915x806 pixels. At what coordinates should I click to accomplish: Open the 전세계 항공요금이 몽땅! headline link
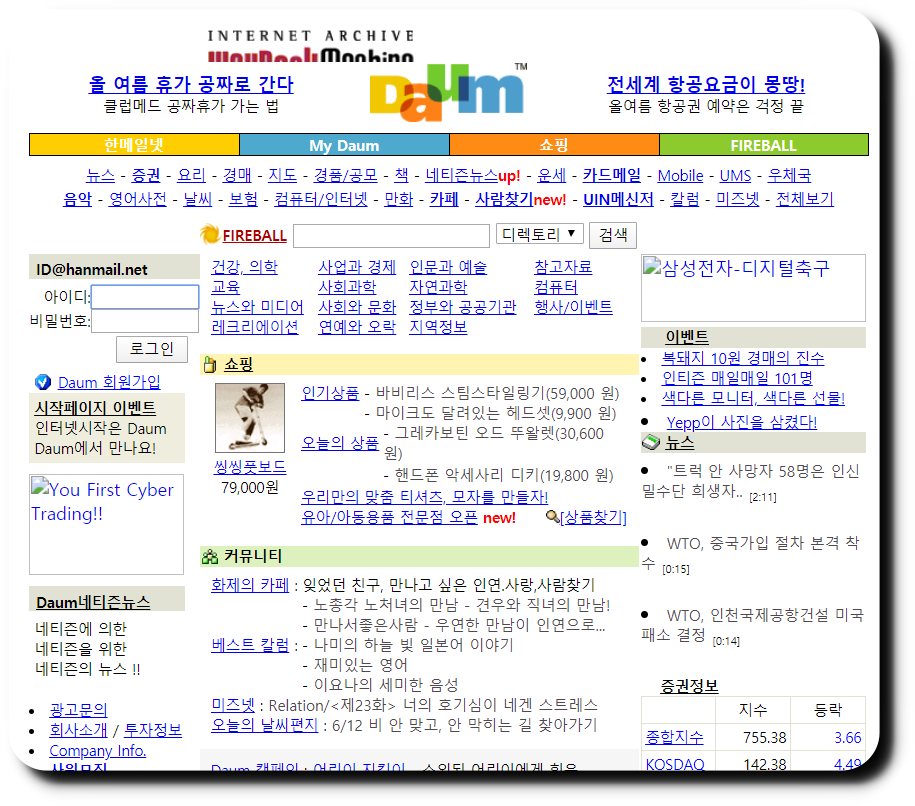coord(706,84)
